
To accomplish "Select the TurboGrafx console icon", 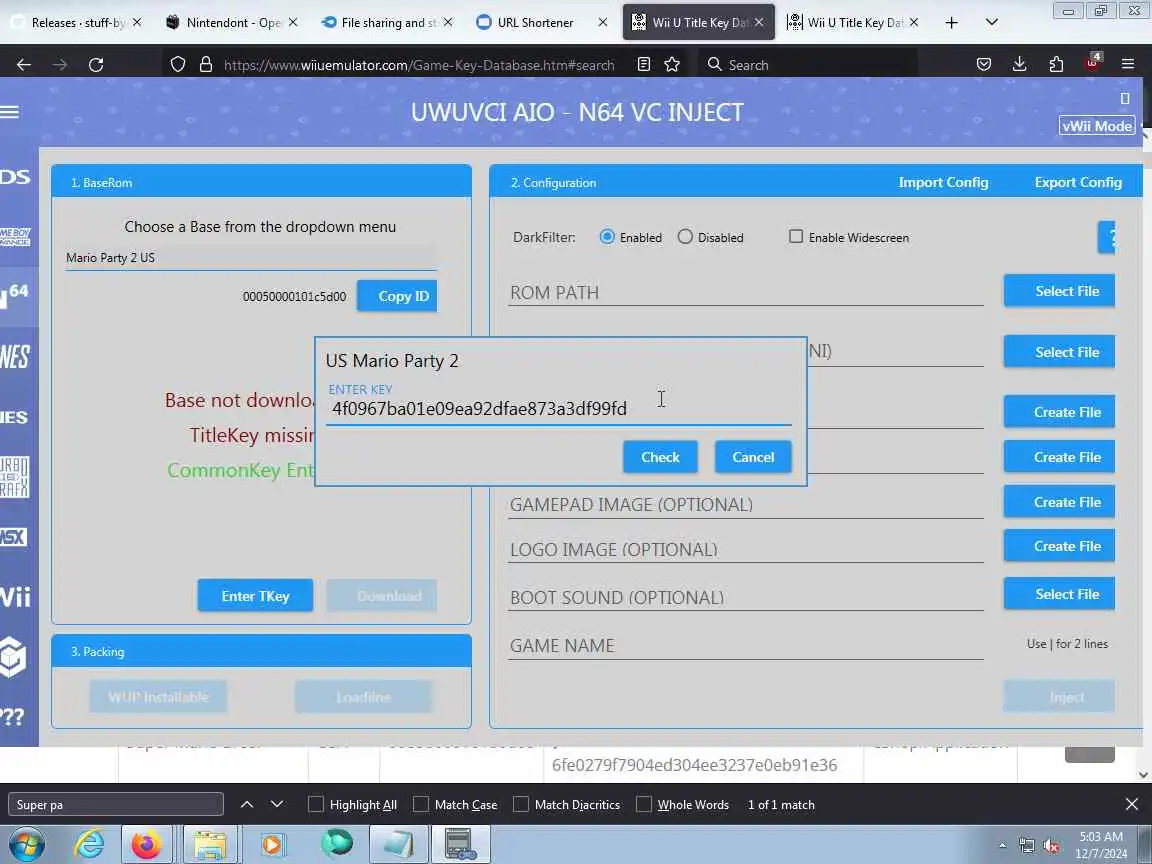I will (15, 477).
